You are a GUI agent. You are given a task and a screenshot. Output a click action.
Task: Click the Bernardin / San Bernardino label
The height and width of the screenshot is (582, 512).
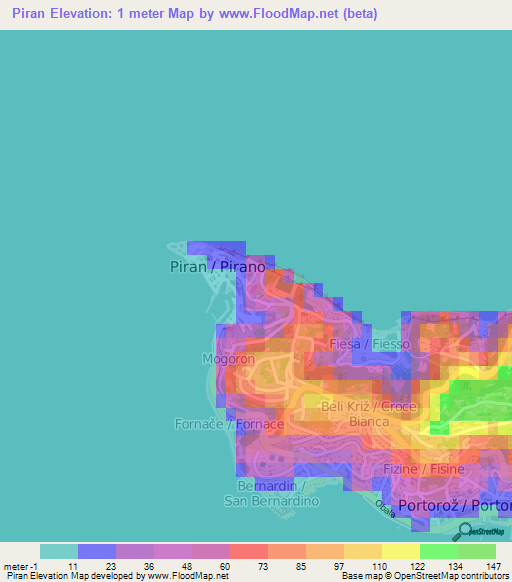click(271, 494)
